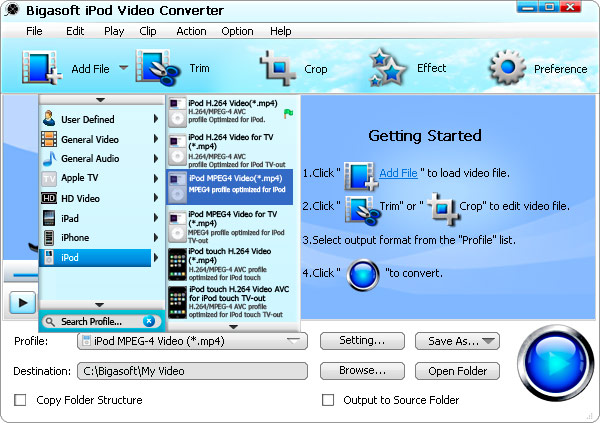Click the Add File filmstrip icon

tap(41, 68)
